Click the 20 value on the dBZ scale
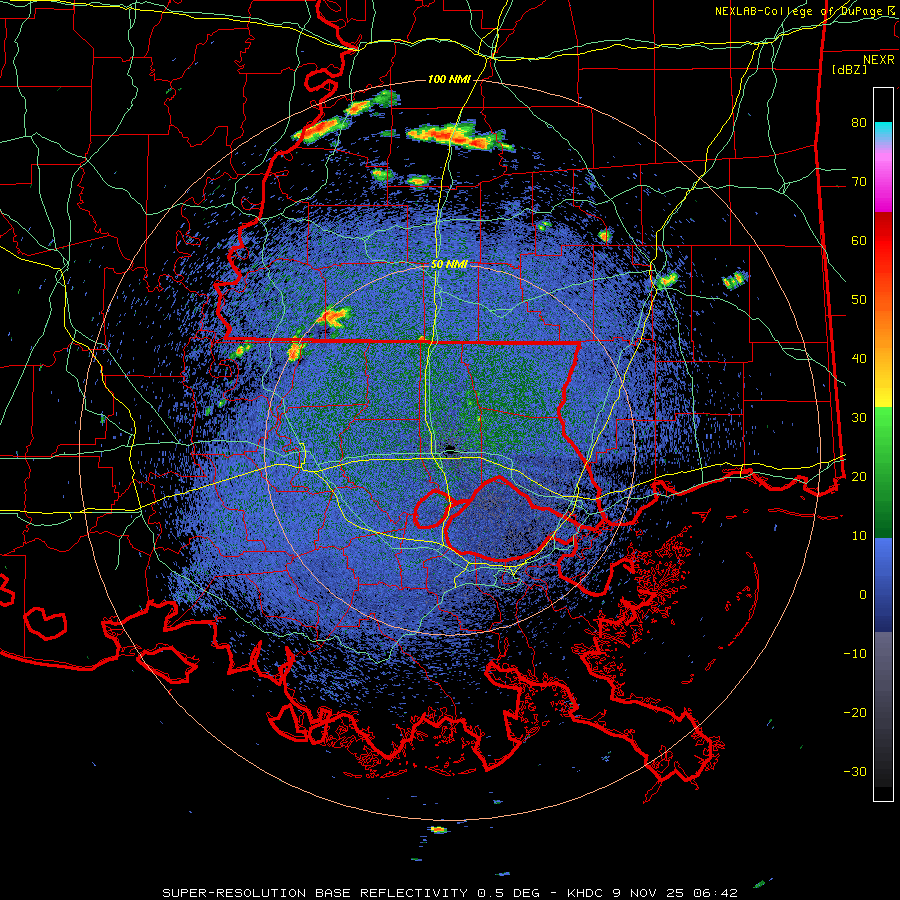 [859, 476]
